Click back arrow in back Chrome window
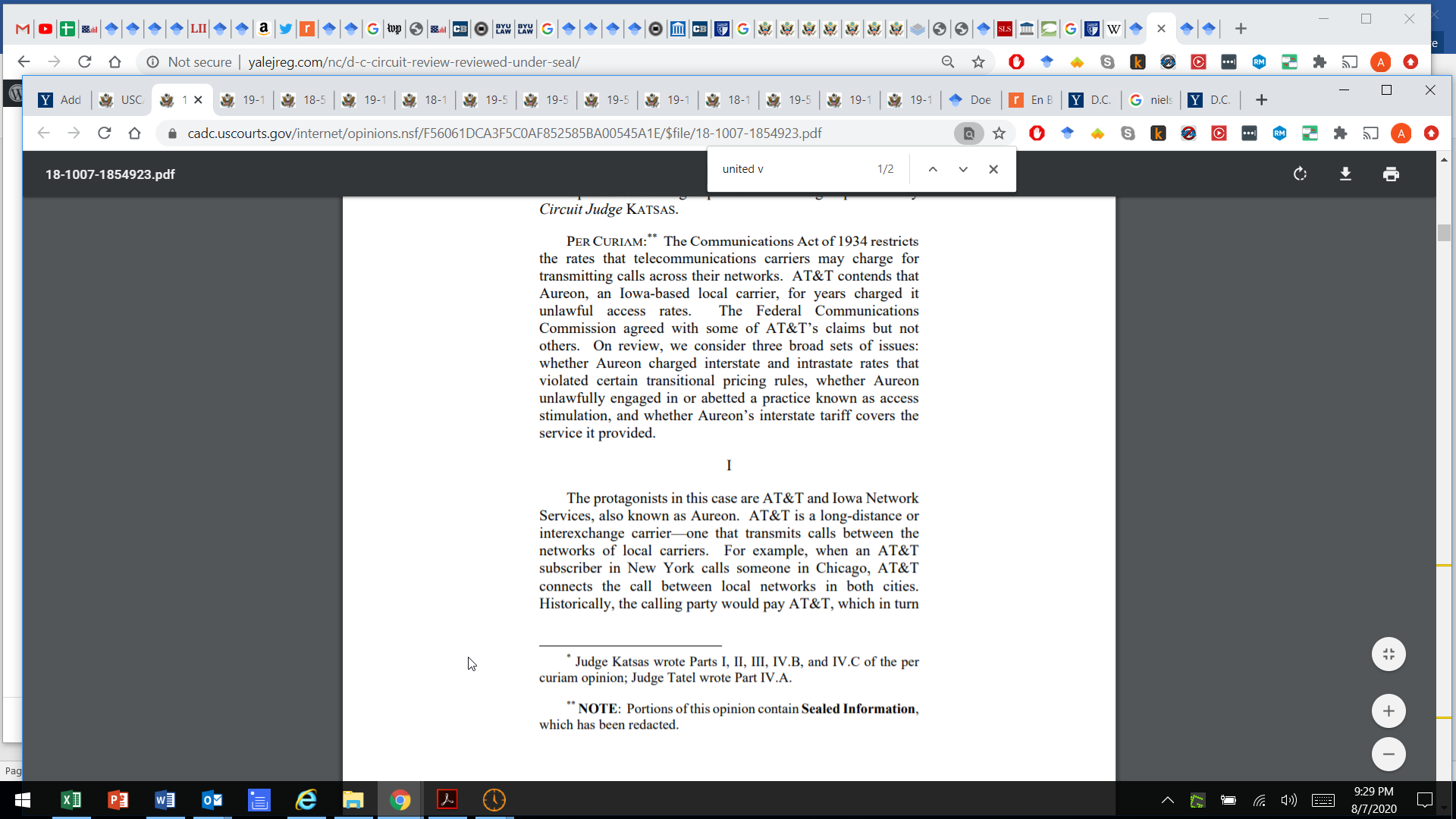This screenshot has height=819, width=1456. point(24,62)
